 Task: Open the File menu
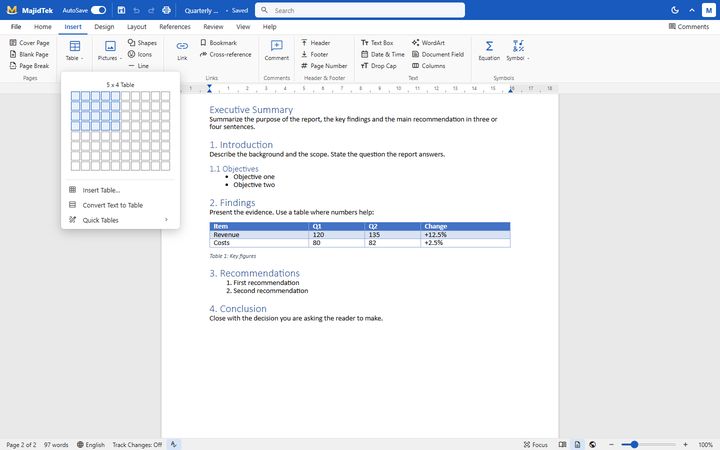[x=16, y=27]
